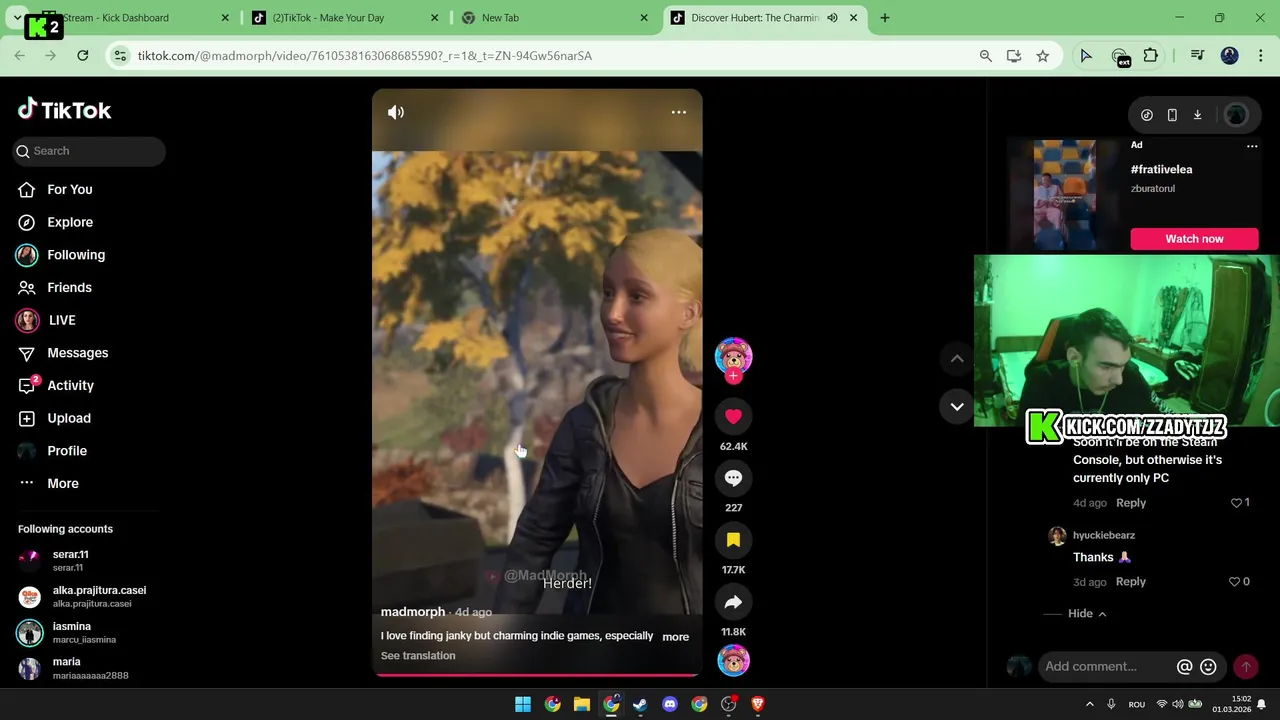The width and height of the screenshot is (1280, 720).
Task: Open the Chrome extensions puzzle icon
Action: coord(1151,56)
